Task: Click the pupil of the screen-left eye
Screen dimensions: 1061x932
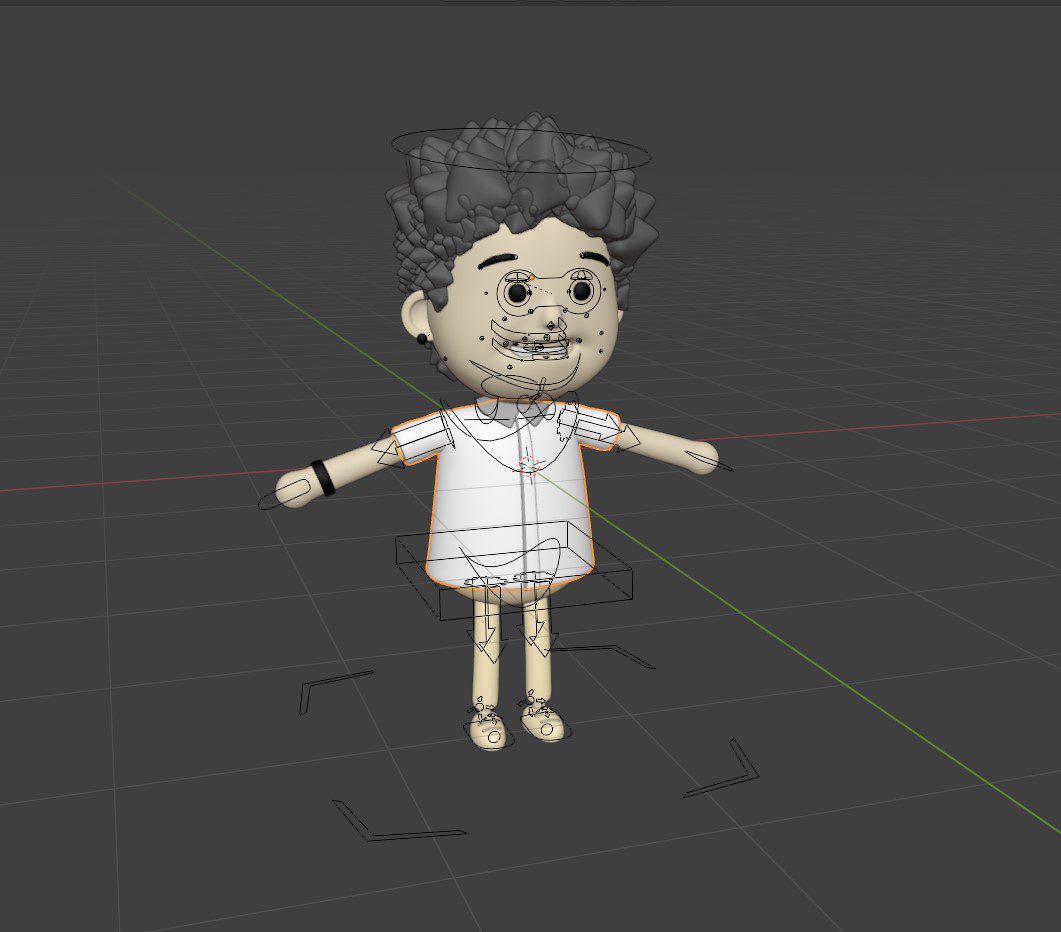Action: [516, 292]
